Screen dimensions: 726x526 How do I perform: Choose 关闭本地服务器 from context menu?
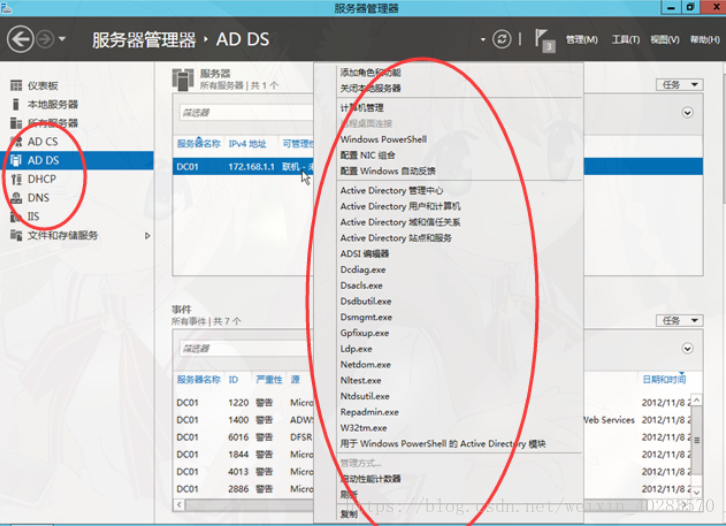pyautogui.click(x=370, y=88)
